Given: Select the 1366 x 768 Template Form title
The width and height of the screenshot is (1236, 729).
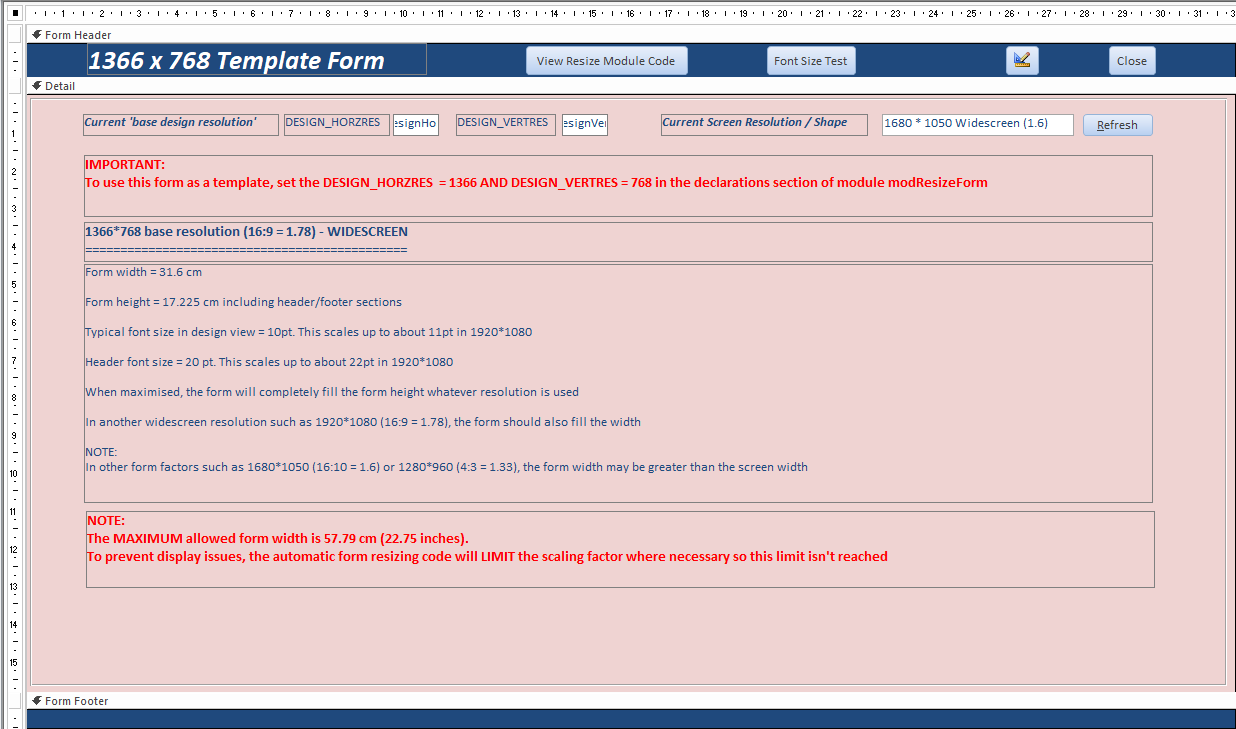Looking at the screenshot, I should tap(257, 60).
